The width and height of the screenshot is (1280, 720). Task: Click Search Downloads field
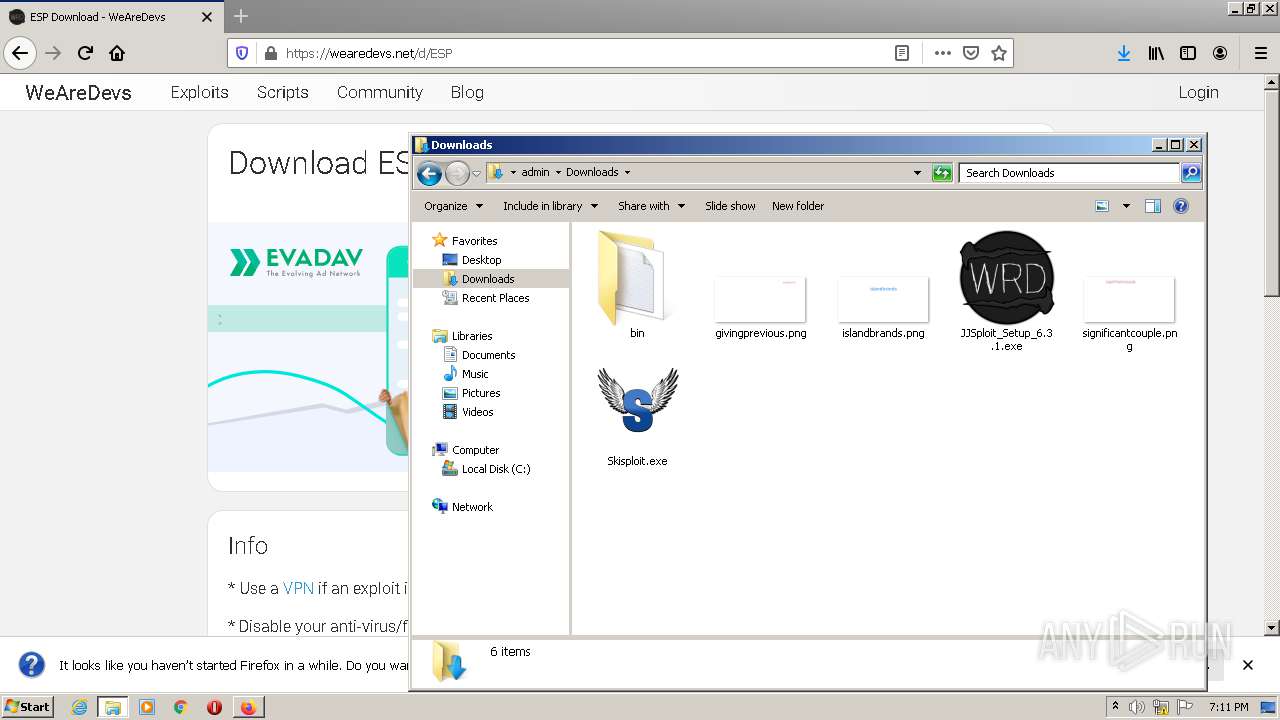click(1069, 173)
